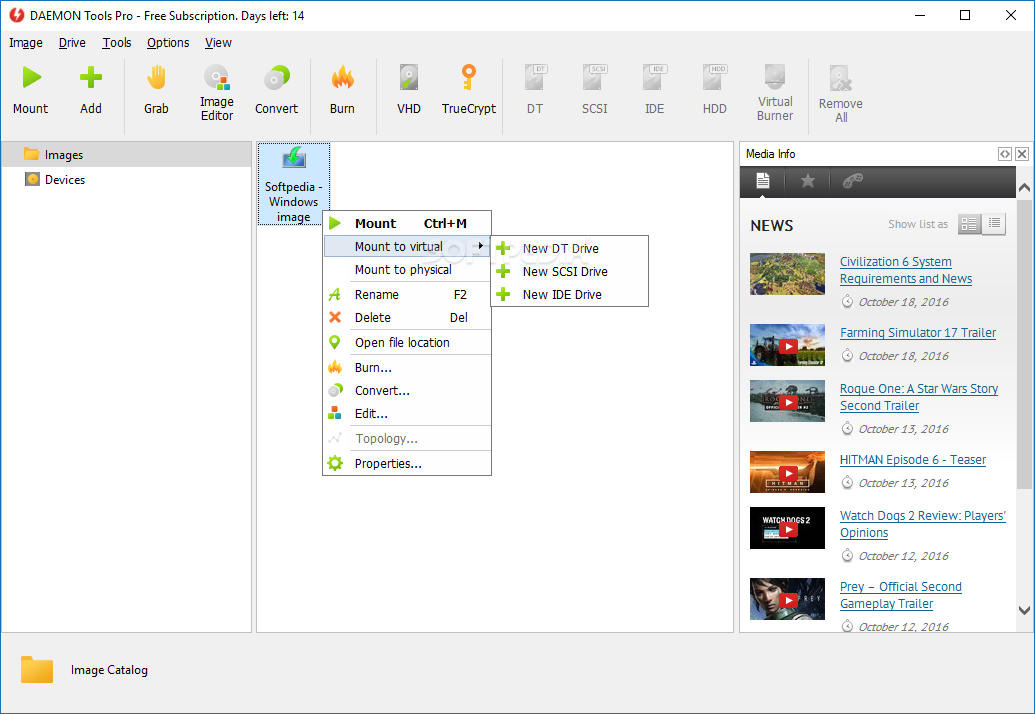This screenshot has width=1035, height=714.
Task: Show news as thumbnail list view
Action: pos(969,224)
